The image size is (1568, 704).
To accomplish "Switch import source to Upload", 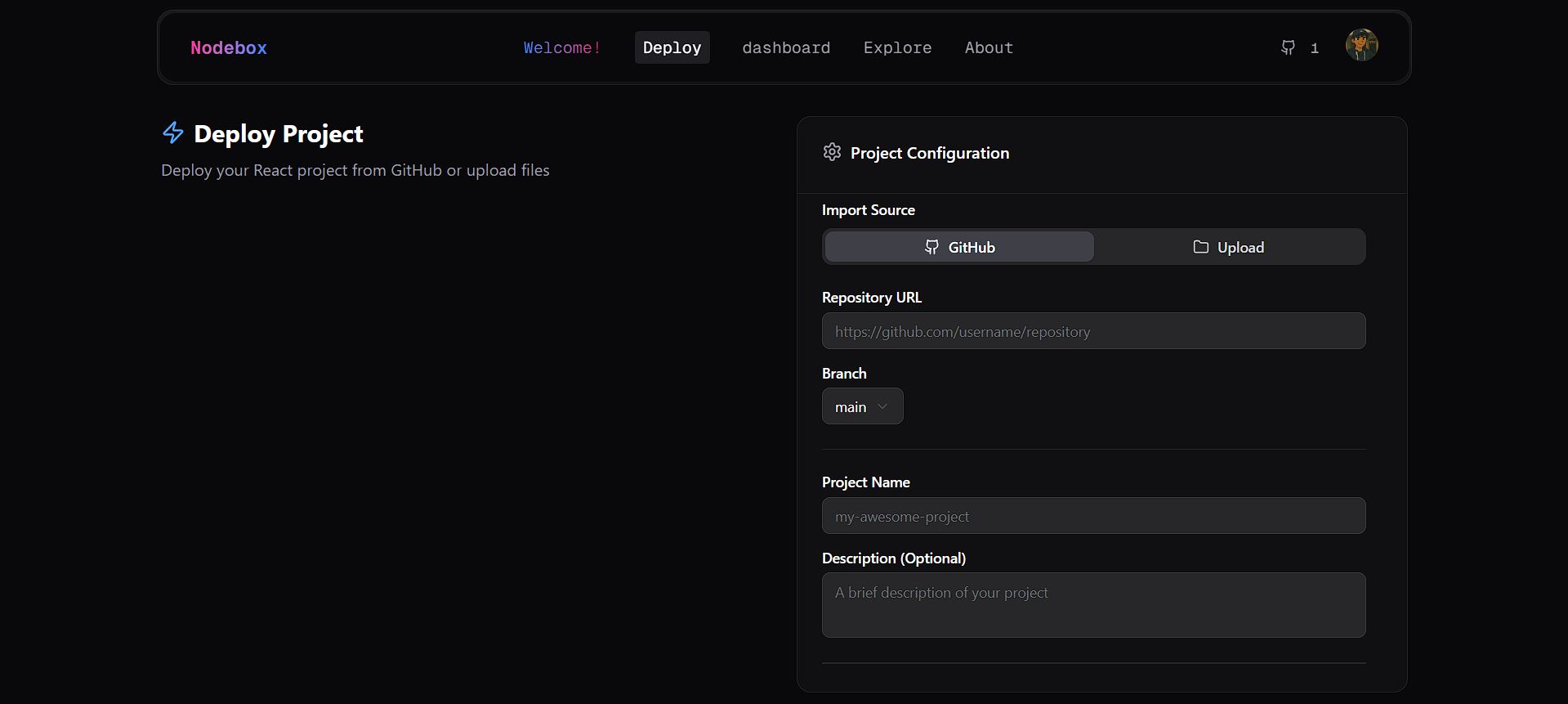I will (x=1229, y=247).
